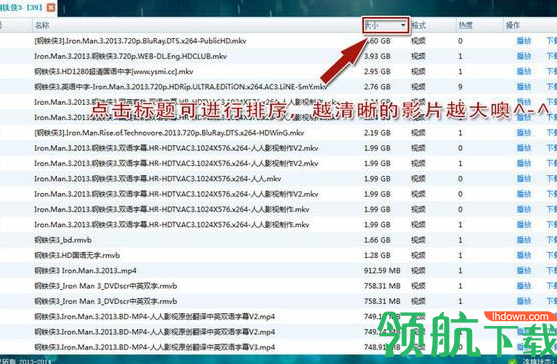Select file name ending in x264-人人.mkv
The height and width of the screenshot is (364, 557).
tap(158, 179)
